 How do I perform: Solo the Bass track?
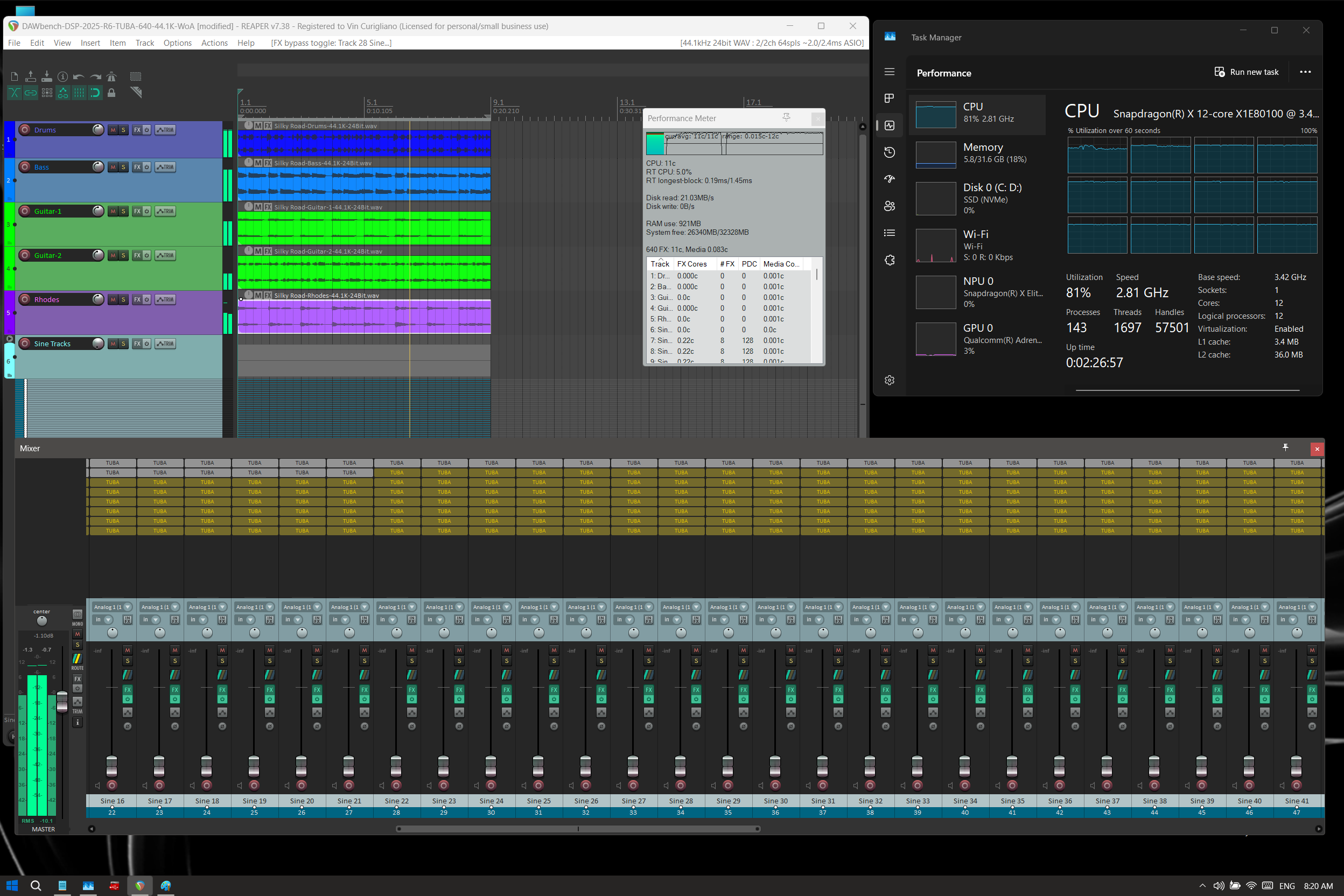click(x=123, y=167)
